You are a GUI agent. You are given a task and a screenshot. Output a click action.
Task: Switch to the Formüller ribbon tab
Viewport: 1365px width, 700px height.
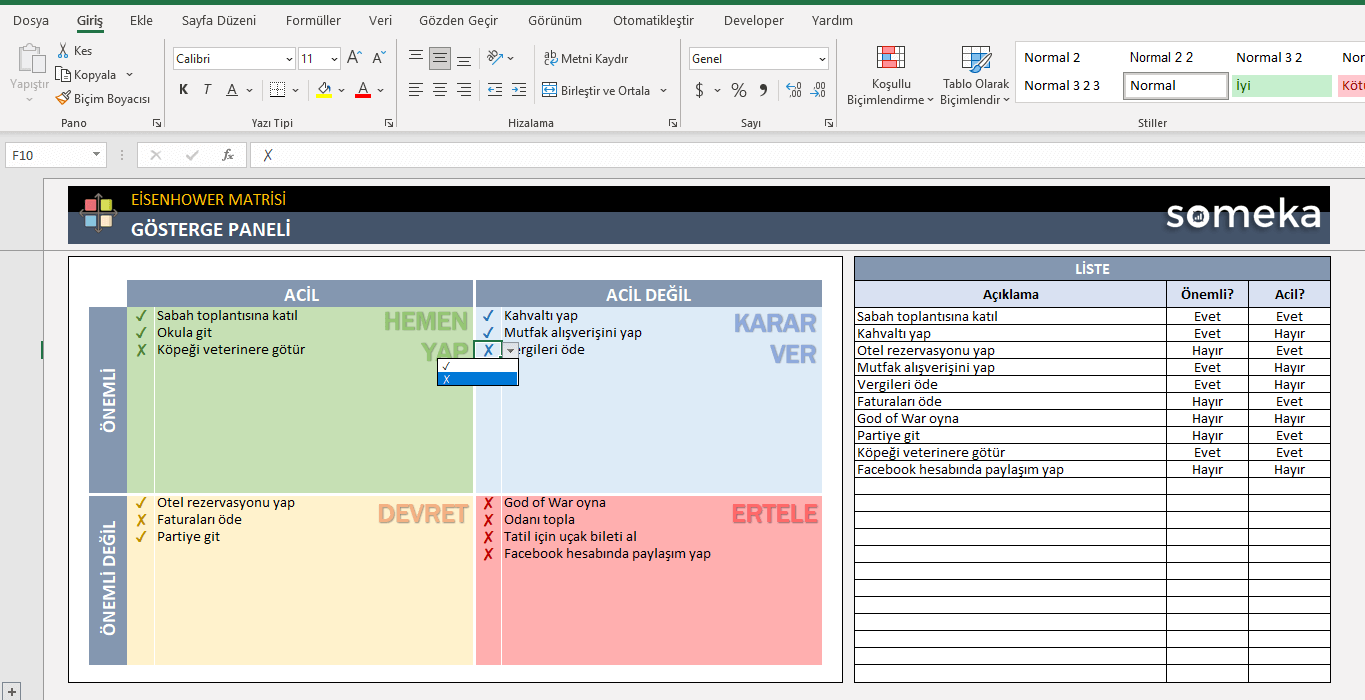[313, 20]
